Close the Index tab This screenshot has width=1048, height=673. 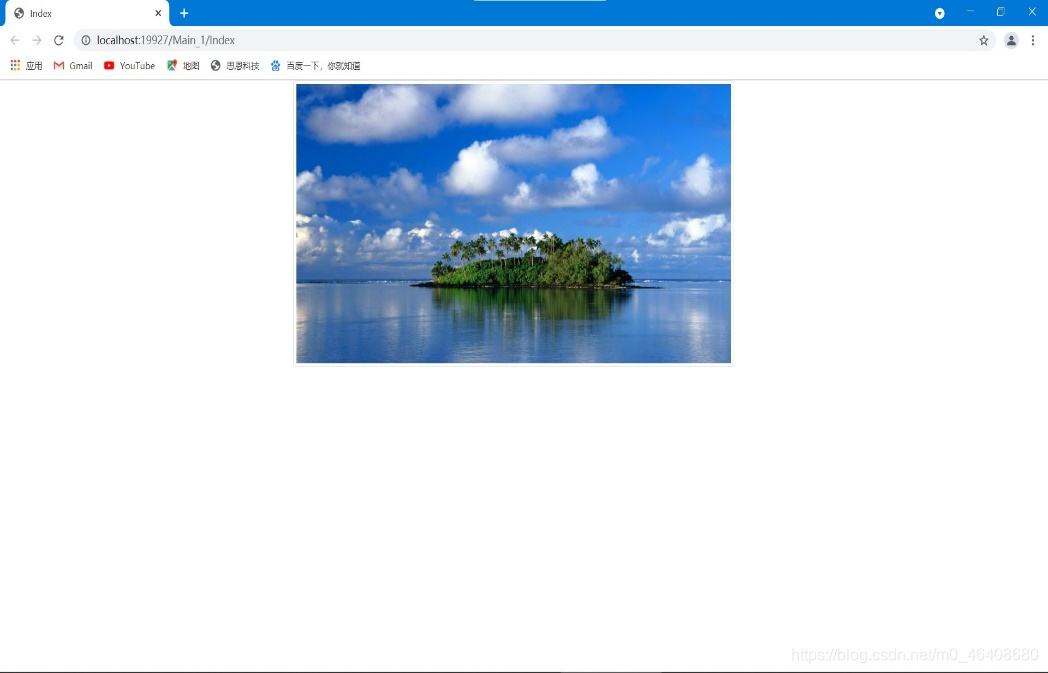coord(158,13)
